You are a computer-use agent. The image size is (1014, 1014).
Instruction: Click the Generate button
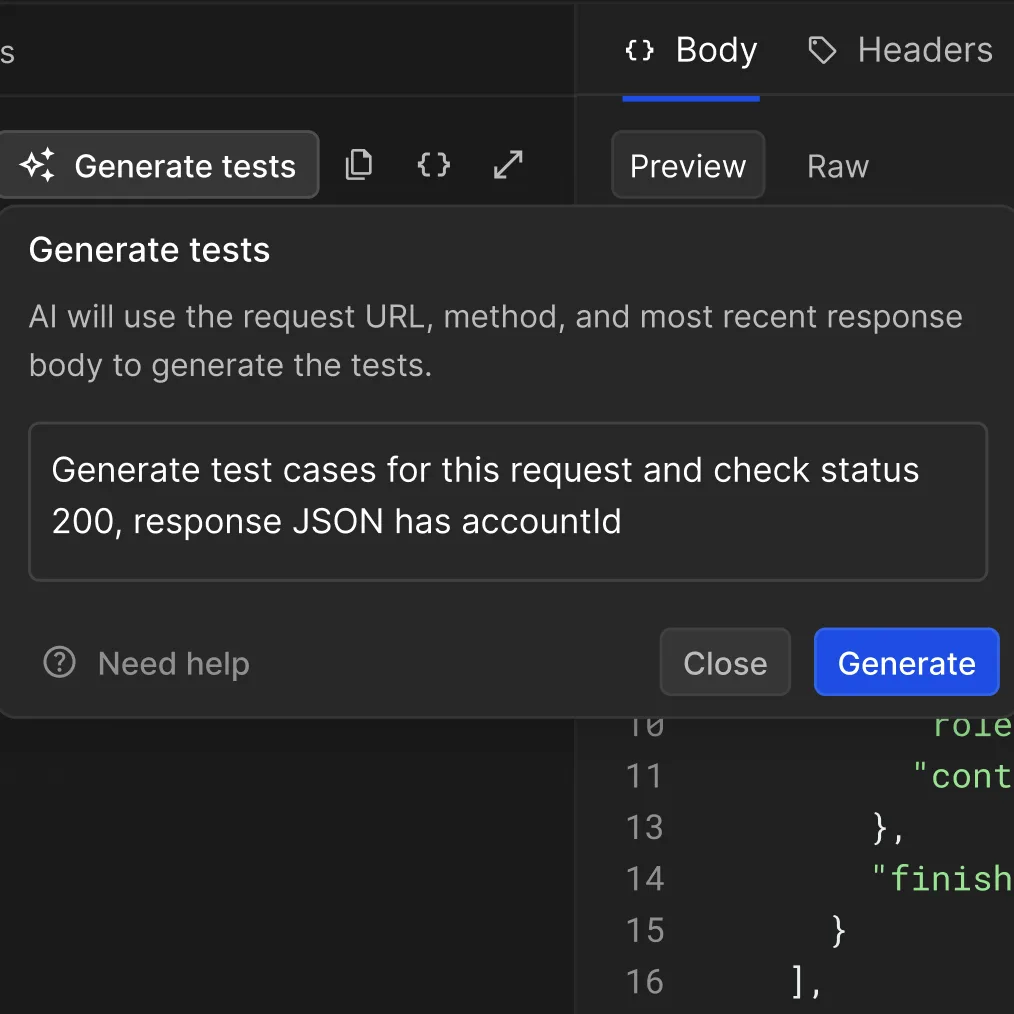[906, 662]
